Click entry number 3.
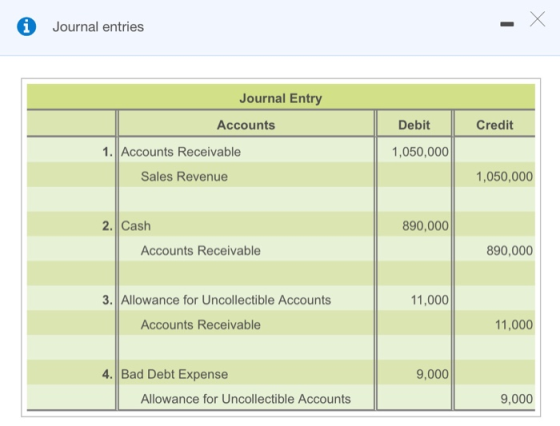The image size is (560, 426). [107, 300]
